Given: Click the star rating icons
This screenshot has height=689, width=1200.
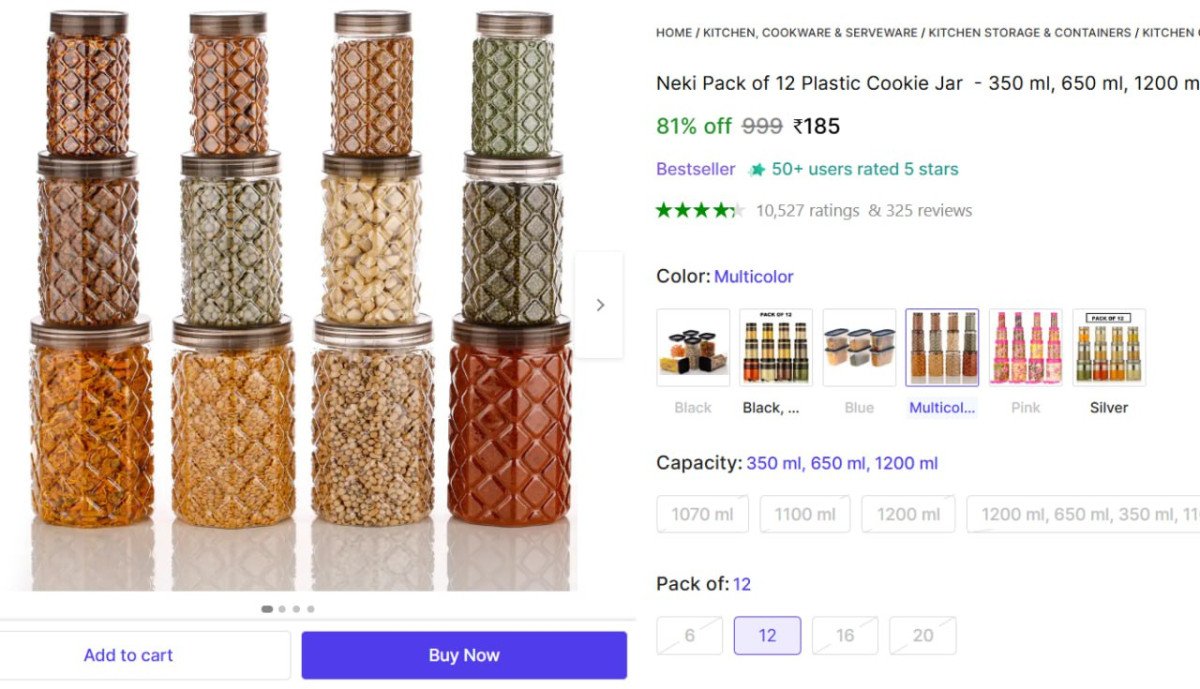Looking at the screenshot, I should pyautogui.click(x=700, y=210).
